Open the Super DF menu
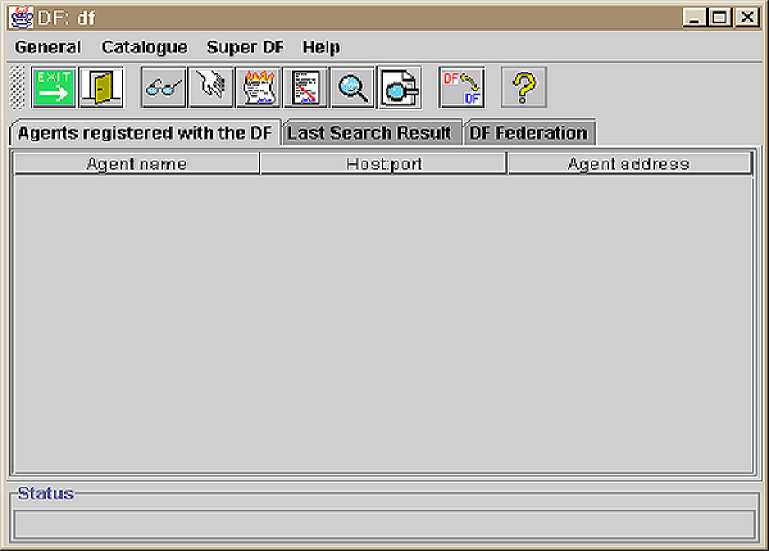 pyautogui.click(x=245, y=47)
